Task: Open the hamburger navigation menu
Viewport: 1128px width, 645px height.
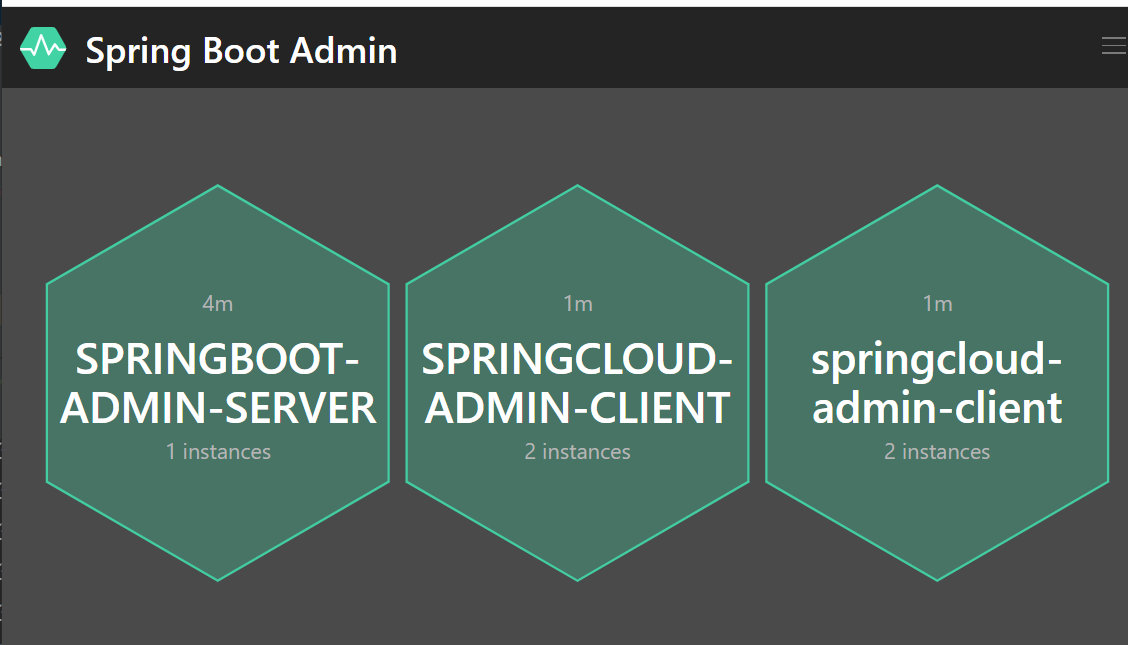Action: click(1114, 46)
